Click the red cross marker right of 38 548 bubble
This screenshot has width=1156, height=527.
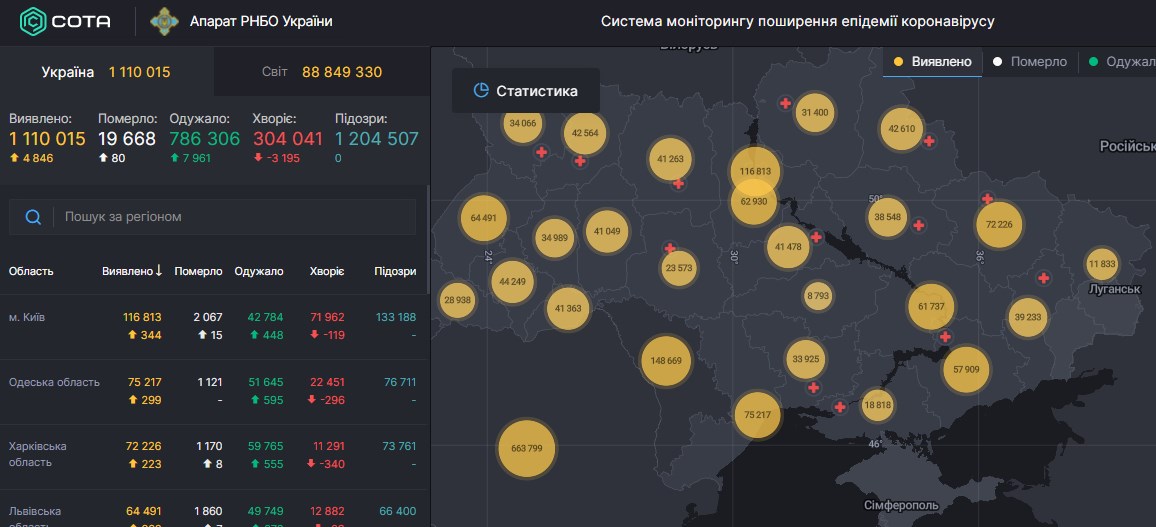(x=919, y=226)
